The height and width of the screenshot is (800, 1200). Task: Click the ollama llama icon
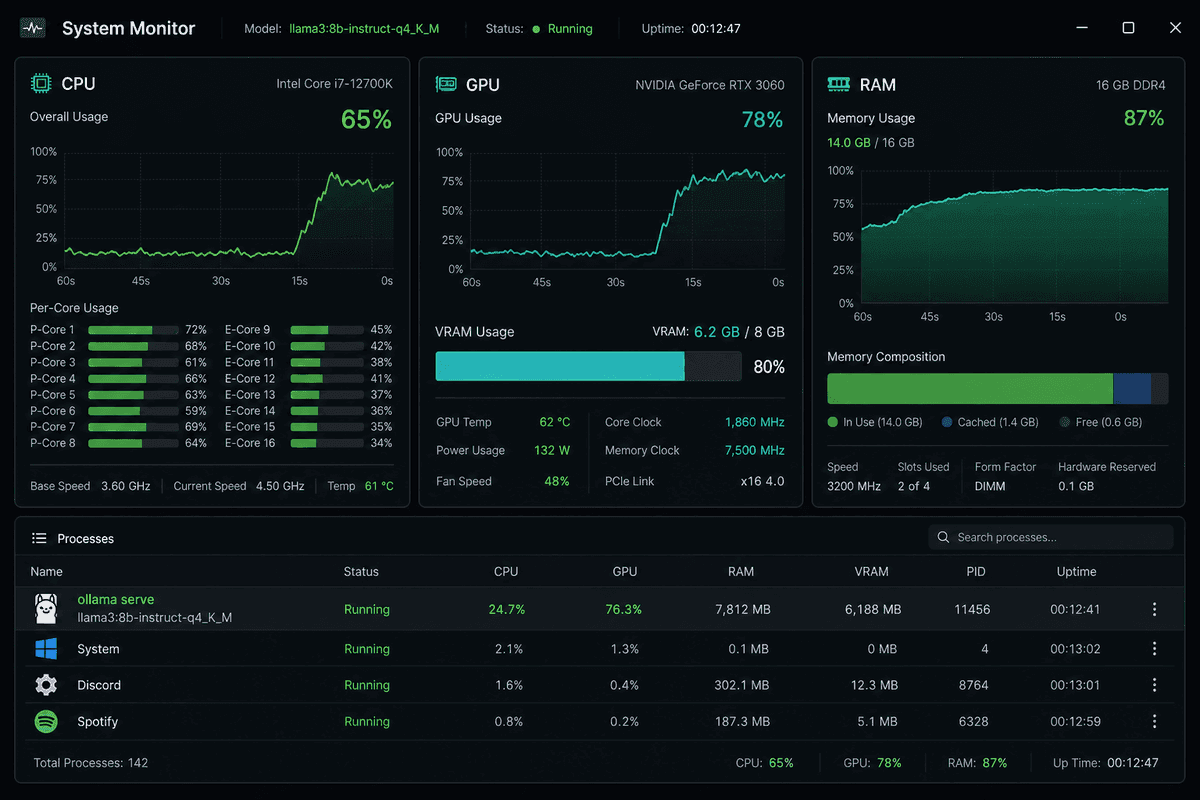coord(46,608)
